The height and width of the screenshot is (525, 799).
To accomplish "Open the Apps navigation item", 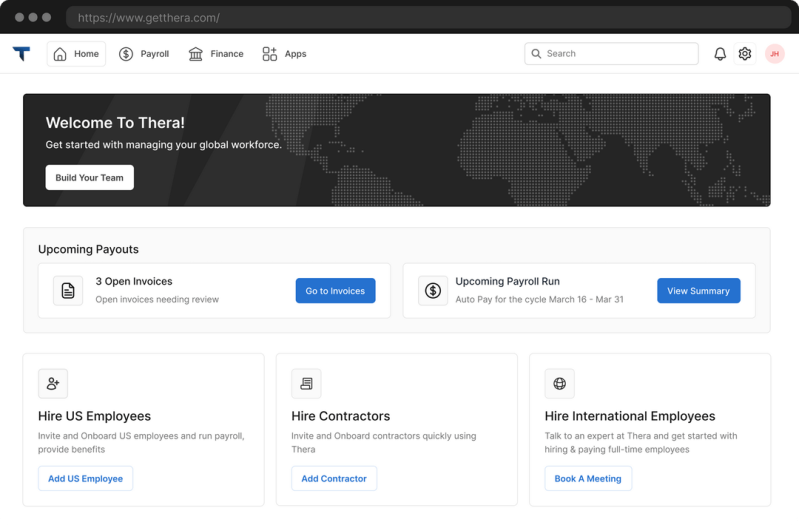I will click(x=284, y=54).
